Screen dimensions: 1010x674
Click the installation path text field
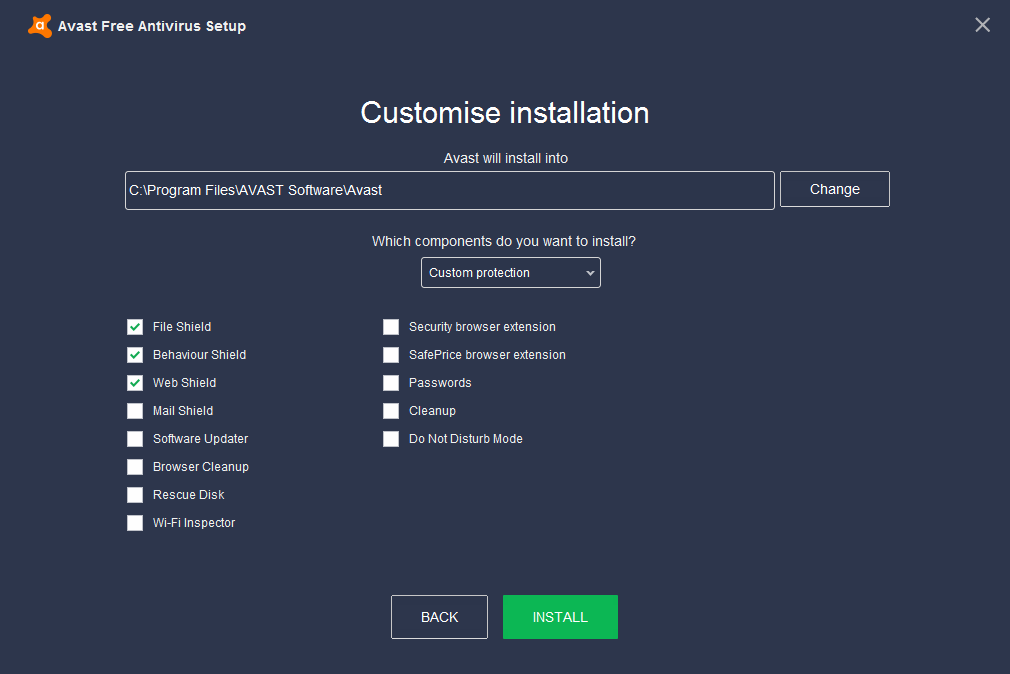point(449,190)
